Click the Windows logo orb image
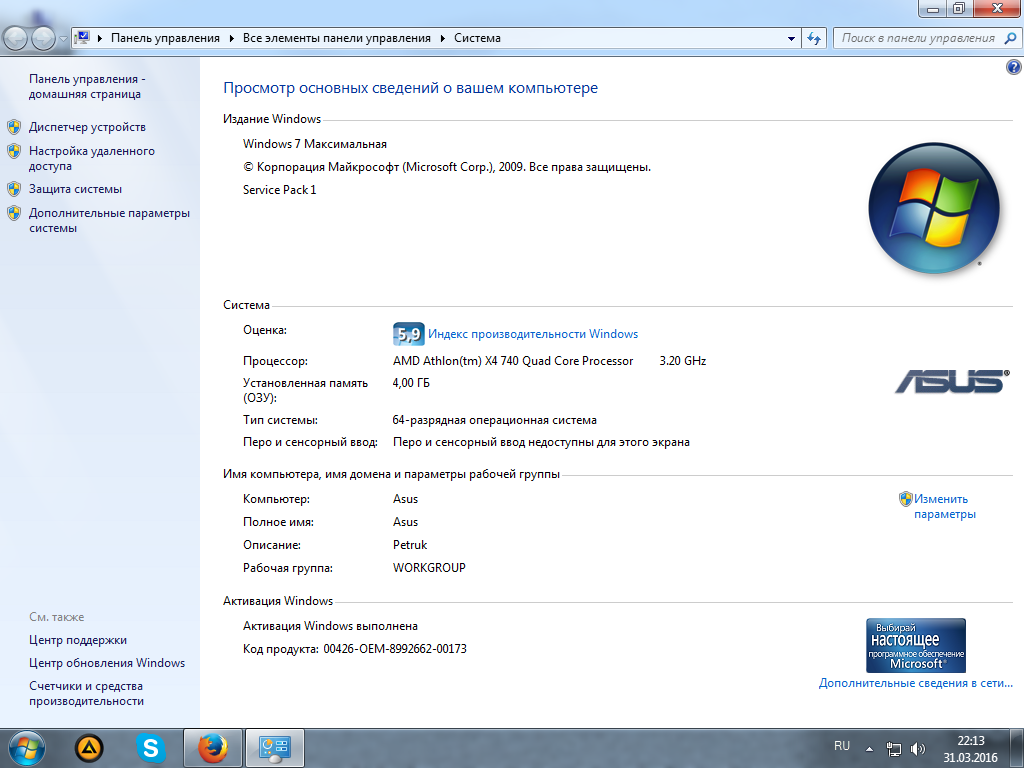This screenshot has height=768, width=1024. pos(934,207)
